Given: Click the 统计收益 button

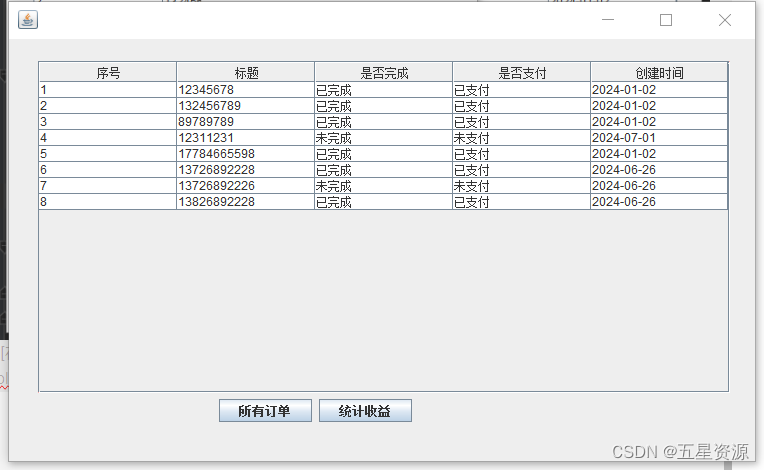Looking at the screenshot, I should (365, 411).
